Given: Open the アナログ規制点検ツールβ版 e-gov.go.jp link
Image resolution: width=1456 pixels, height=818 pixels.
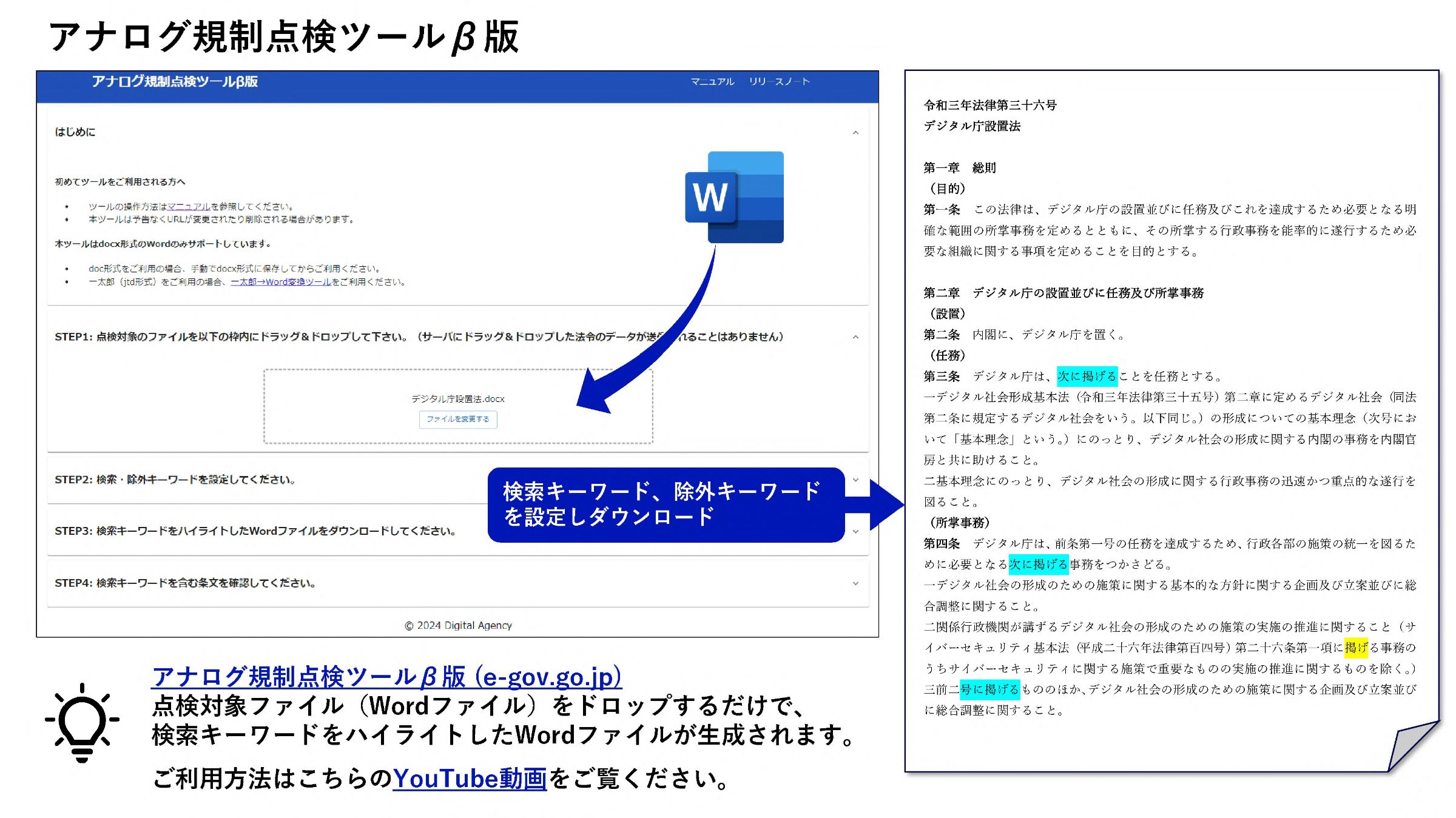Looking at the screenshot, I should [386, 677].
